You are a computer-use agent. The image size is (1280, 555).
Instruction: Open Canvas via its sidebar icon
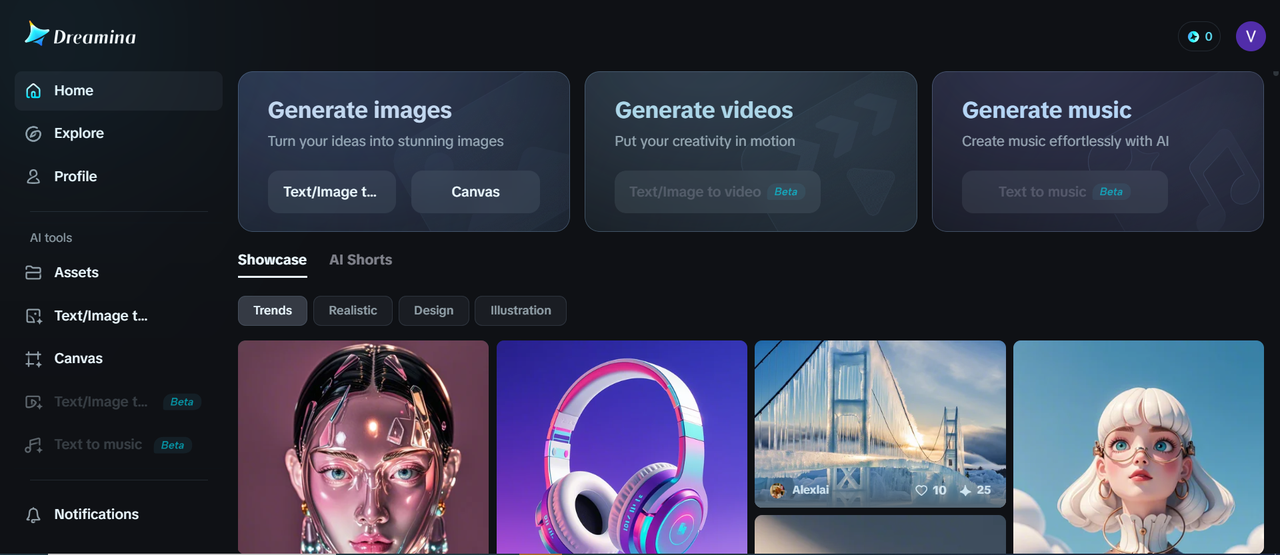click(34, 359)
